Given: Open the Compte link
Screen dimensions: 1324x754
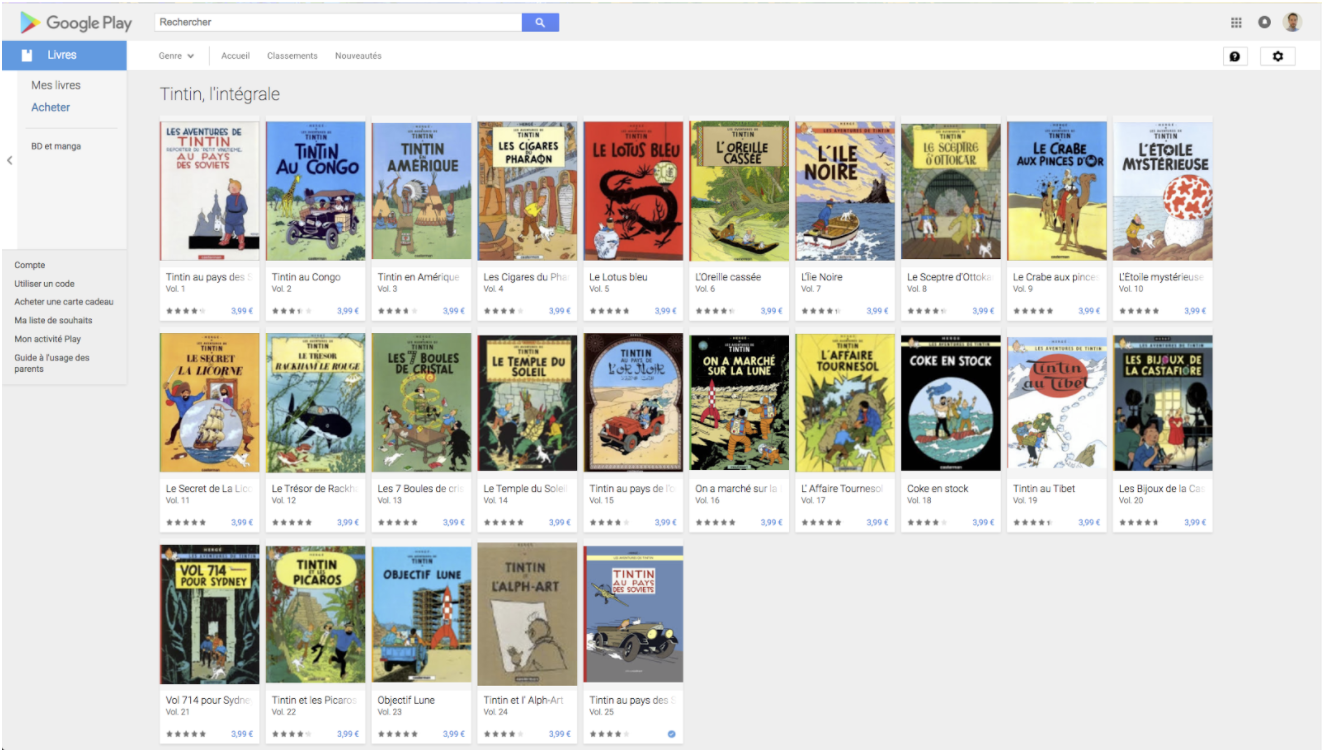Looking at the screenshot, I should 30,265.
